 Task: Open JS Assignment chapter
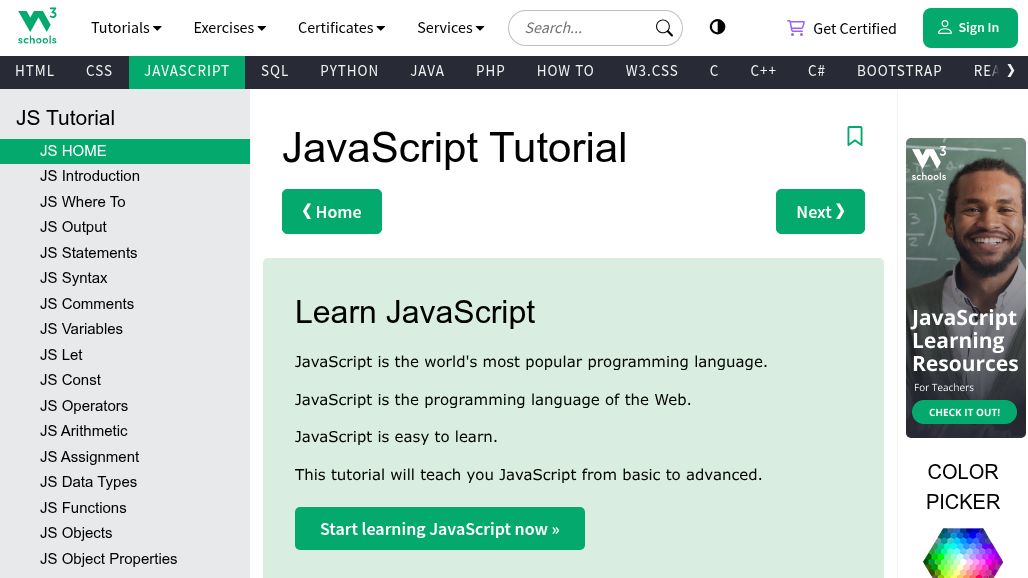125,457
